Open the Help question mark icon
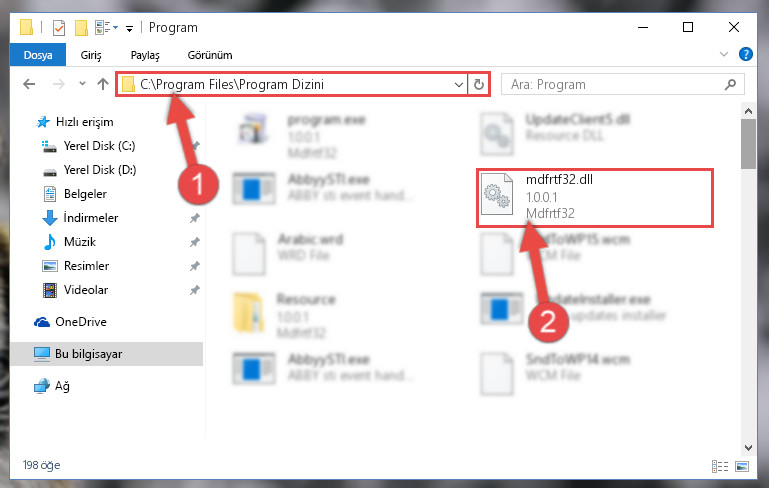This screenshot has height=488, width=769. point(745,54)
